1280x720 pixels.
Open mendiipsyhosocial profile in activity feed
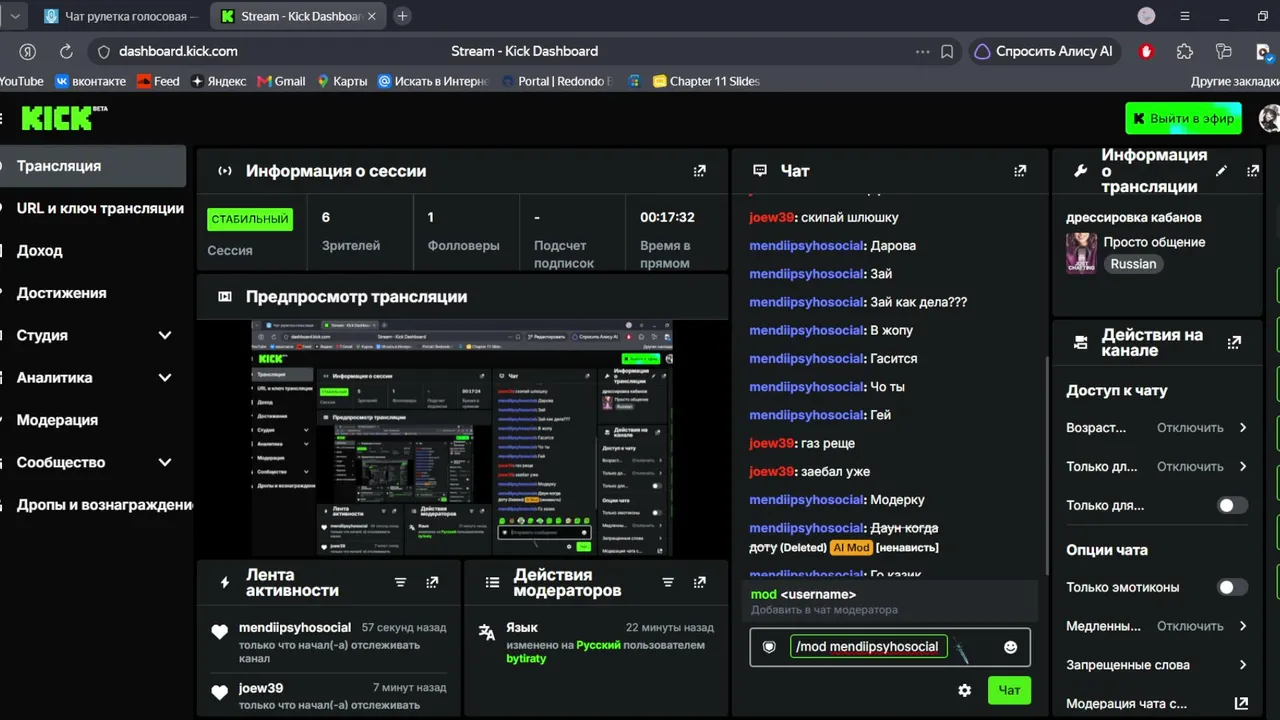[x=295, y=627]
